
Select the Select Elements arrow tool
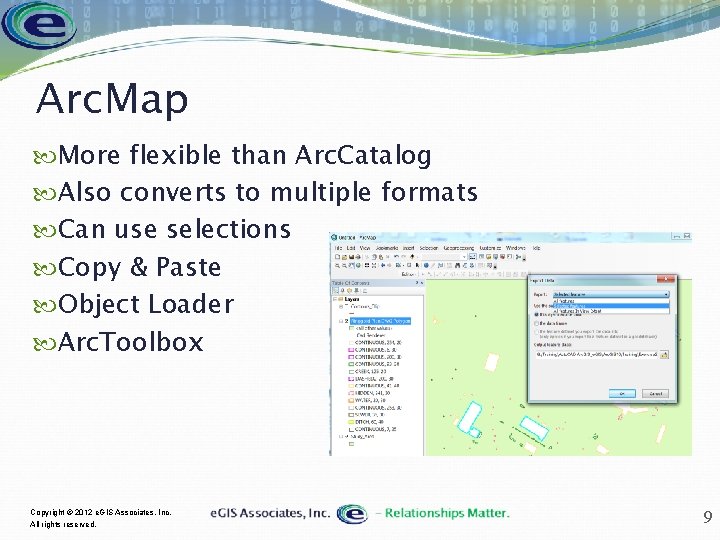[x=417, y=265]
